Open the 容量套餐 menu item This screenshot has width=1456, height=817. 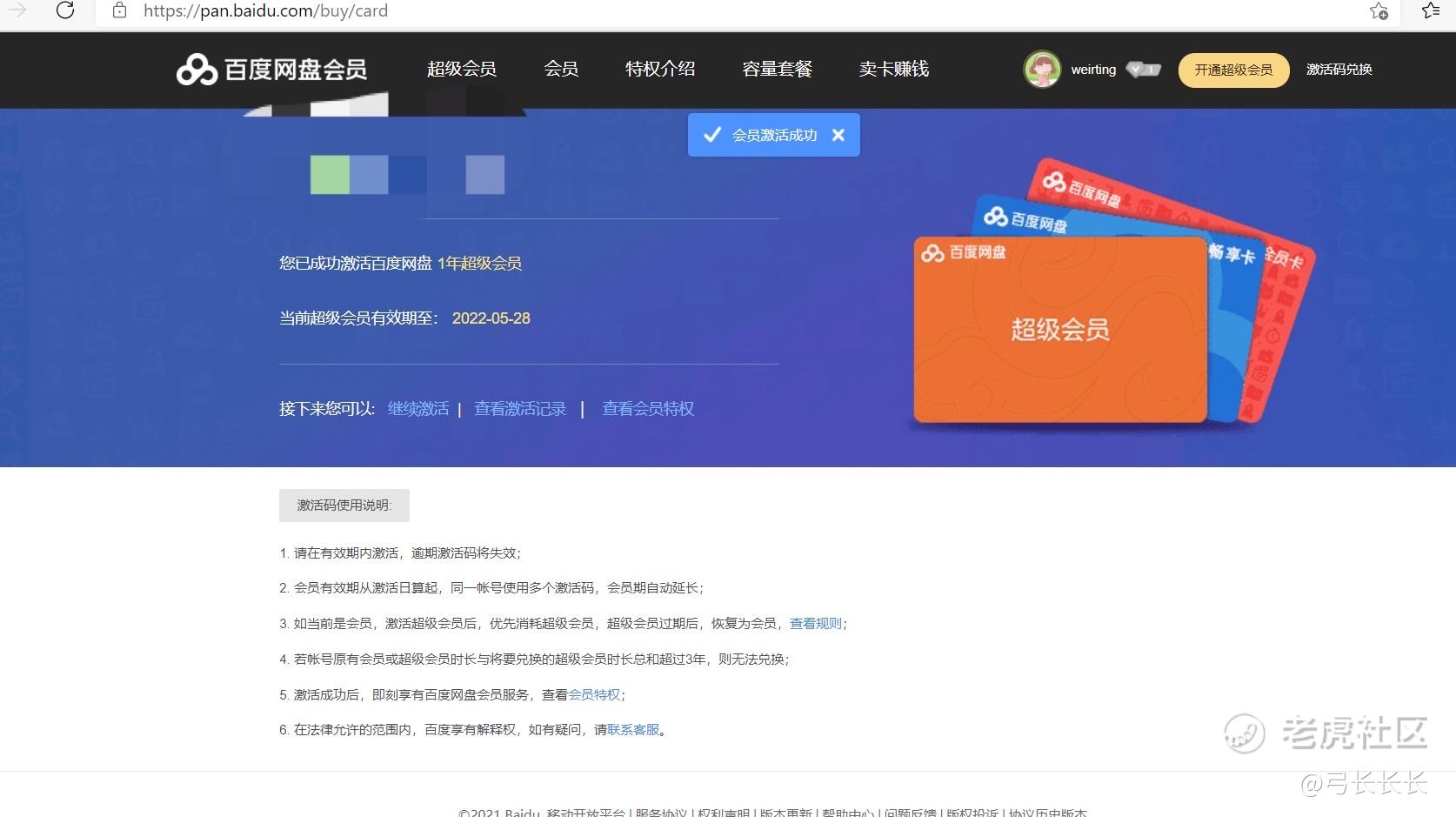click(777, 69)
